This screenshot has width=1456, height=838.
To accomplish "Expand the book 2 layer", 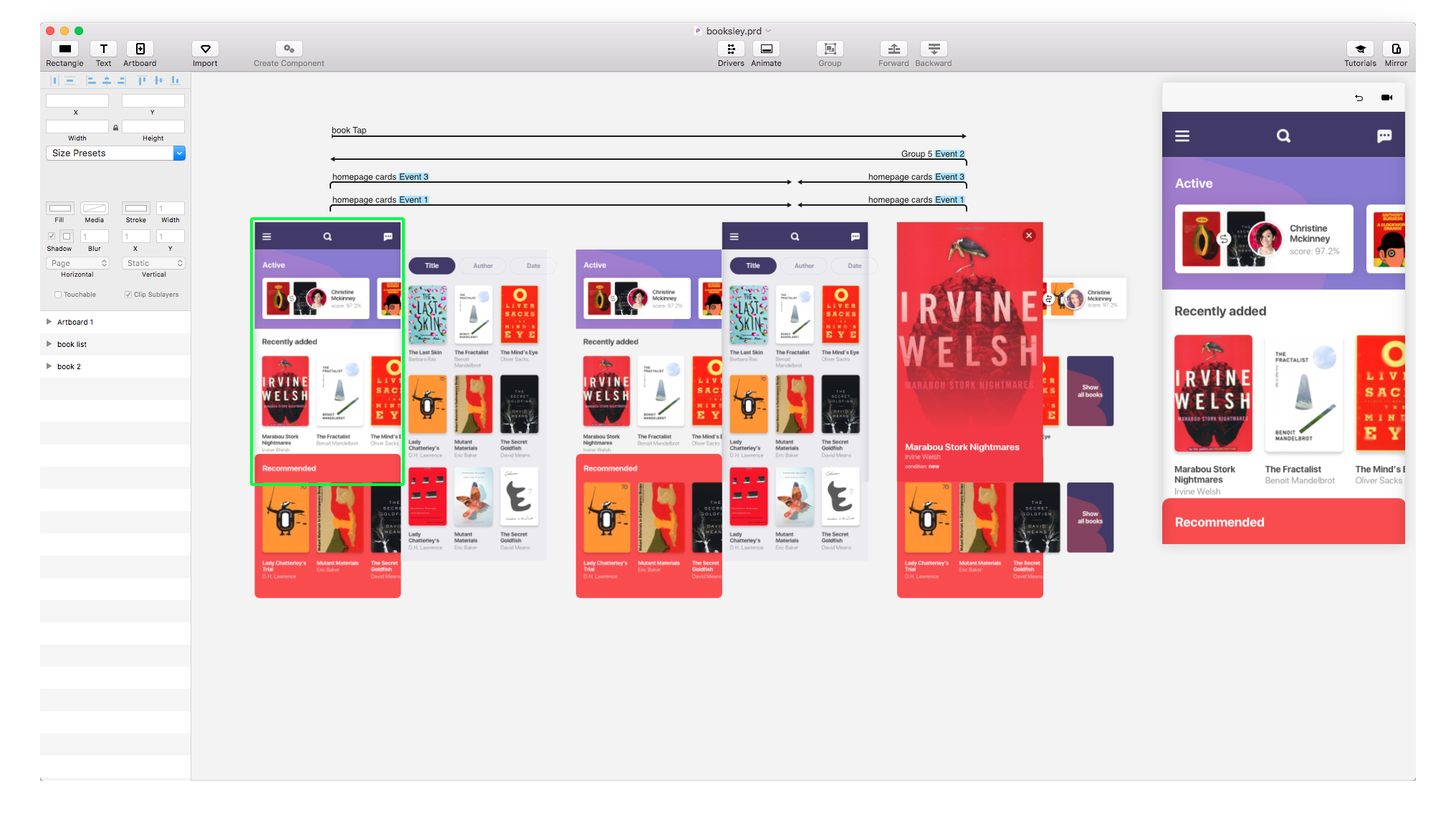I will point(49,366).
